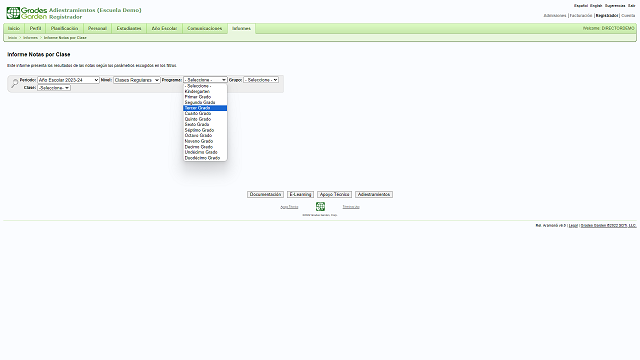Select Quinto Grado from the list
The image size is (640, 360).
click(x=205, y=119)
